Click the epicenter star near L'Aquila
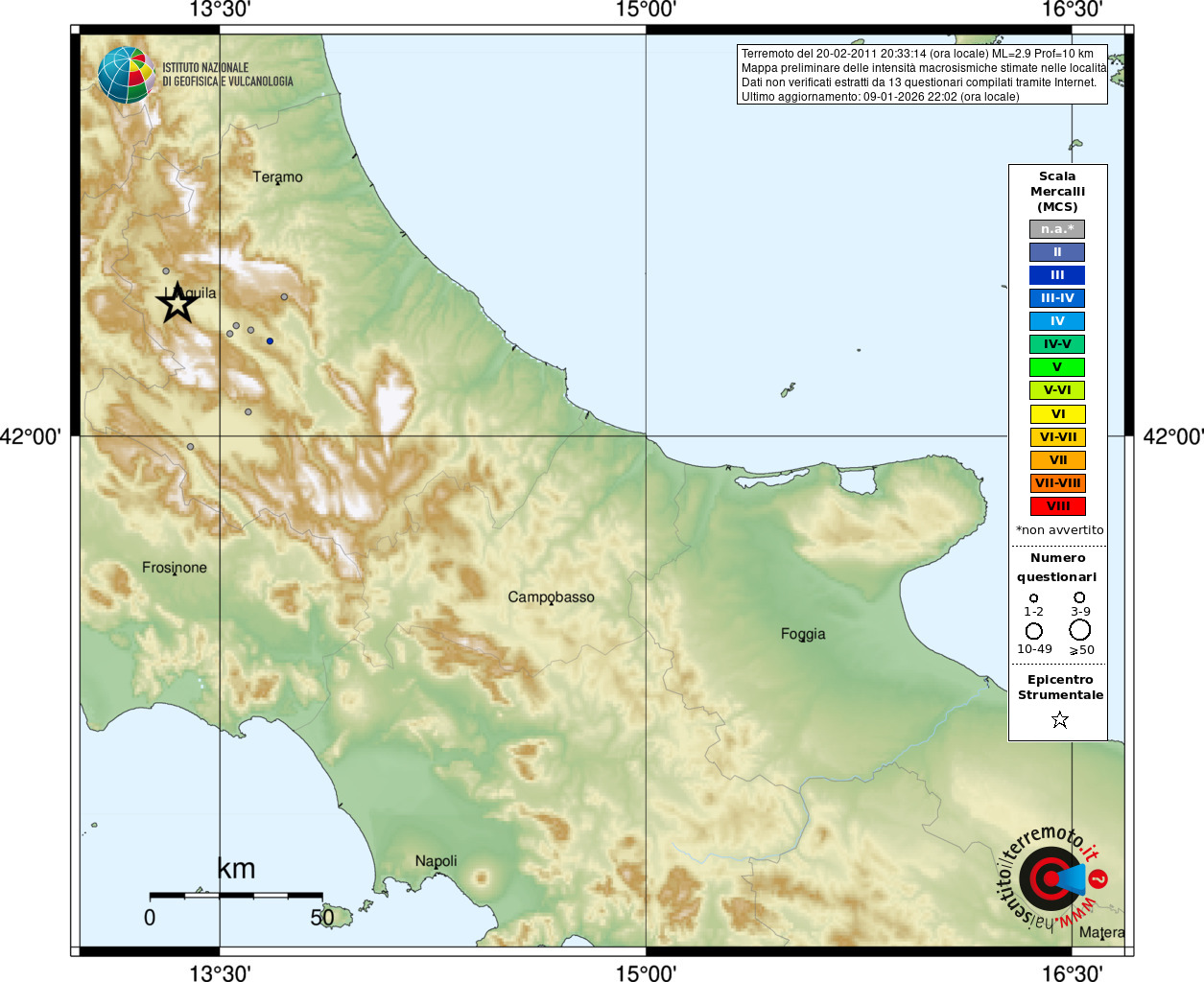 tap(177, 303)
